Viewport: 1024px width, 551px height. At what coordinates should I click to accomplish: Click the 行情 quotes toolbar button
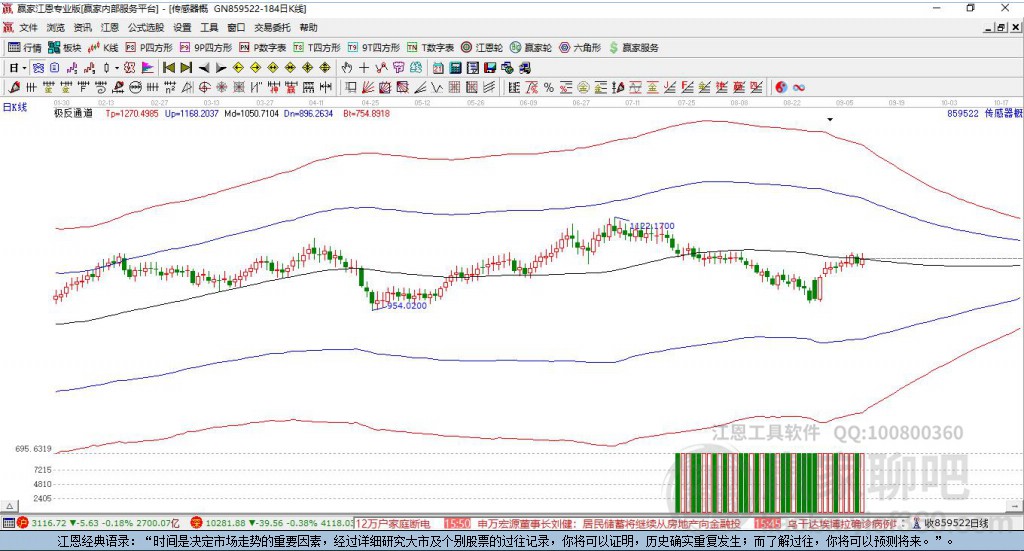tap(25, 47)
